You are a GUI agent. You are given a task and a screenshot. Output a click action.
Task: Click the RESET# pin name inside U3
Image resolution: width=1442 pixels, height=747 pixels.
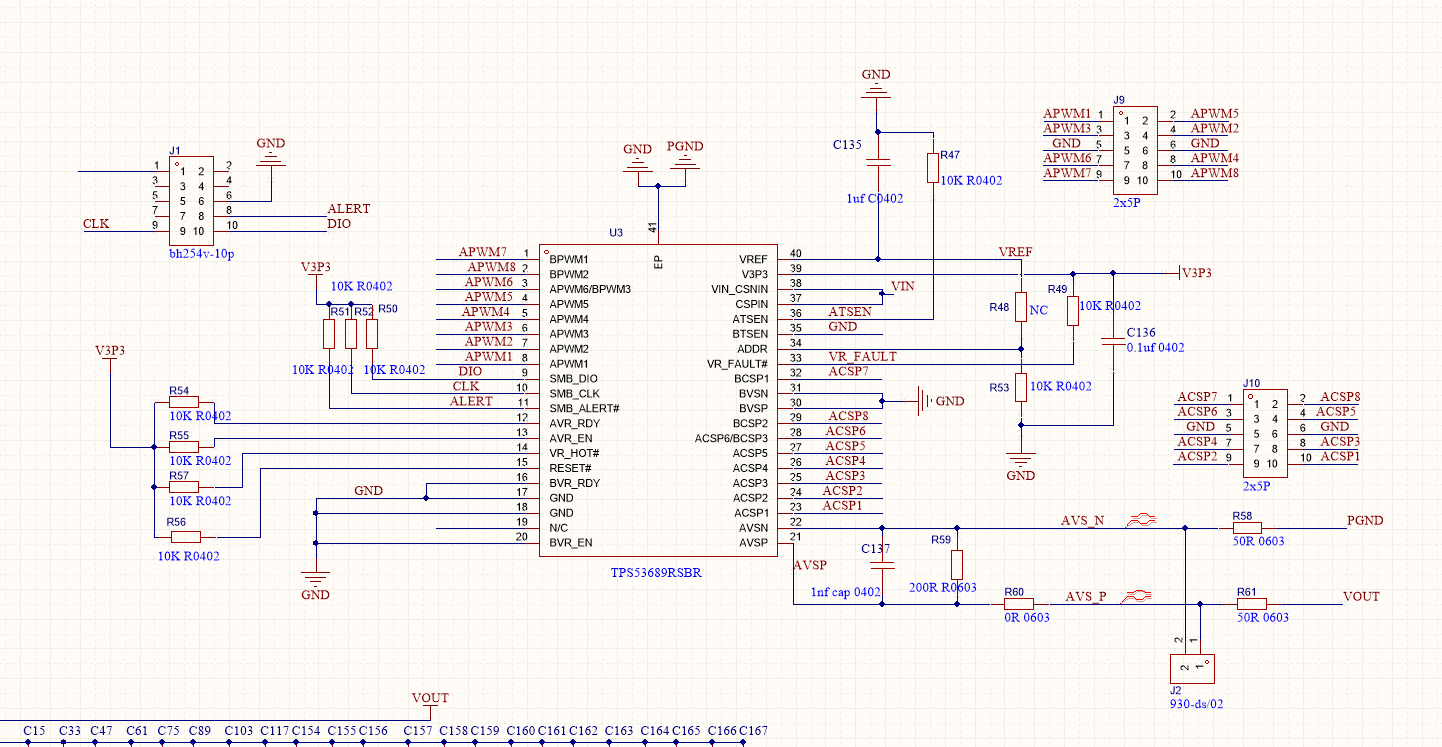click(x=569, y=468)
